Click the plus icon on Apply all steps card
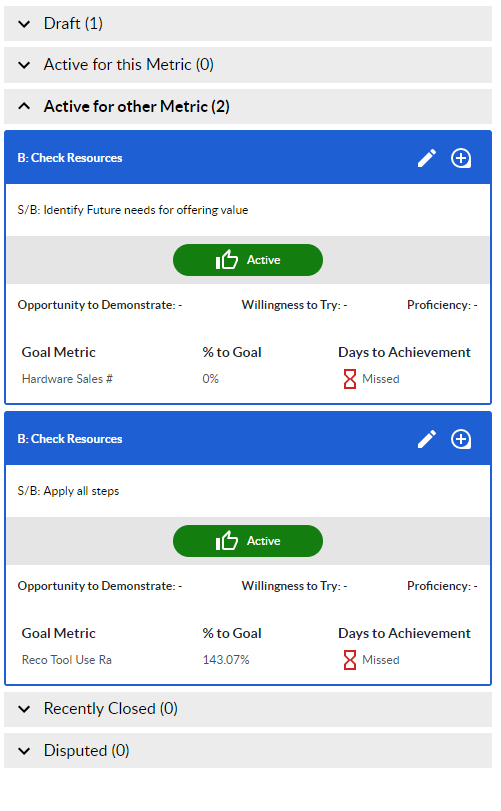This screenshot has width=501, height=811. [461, 439]
